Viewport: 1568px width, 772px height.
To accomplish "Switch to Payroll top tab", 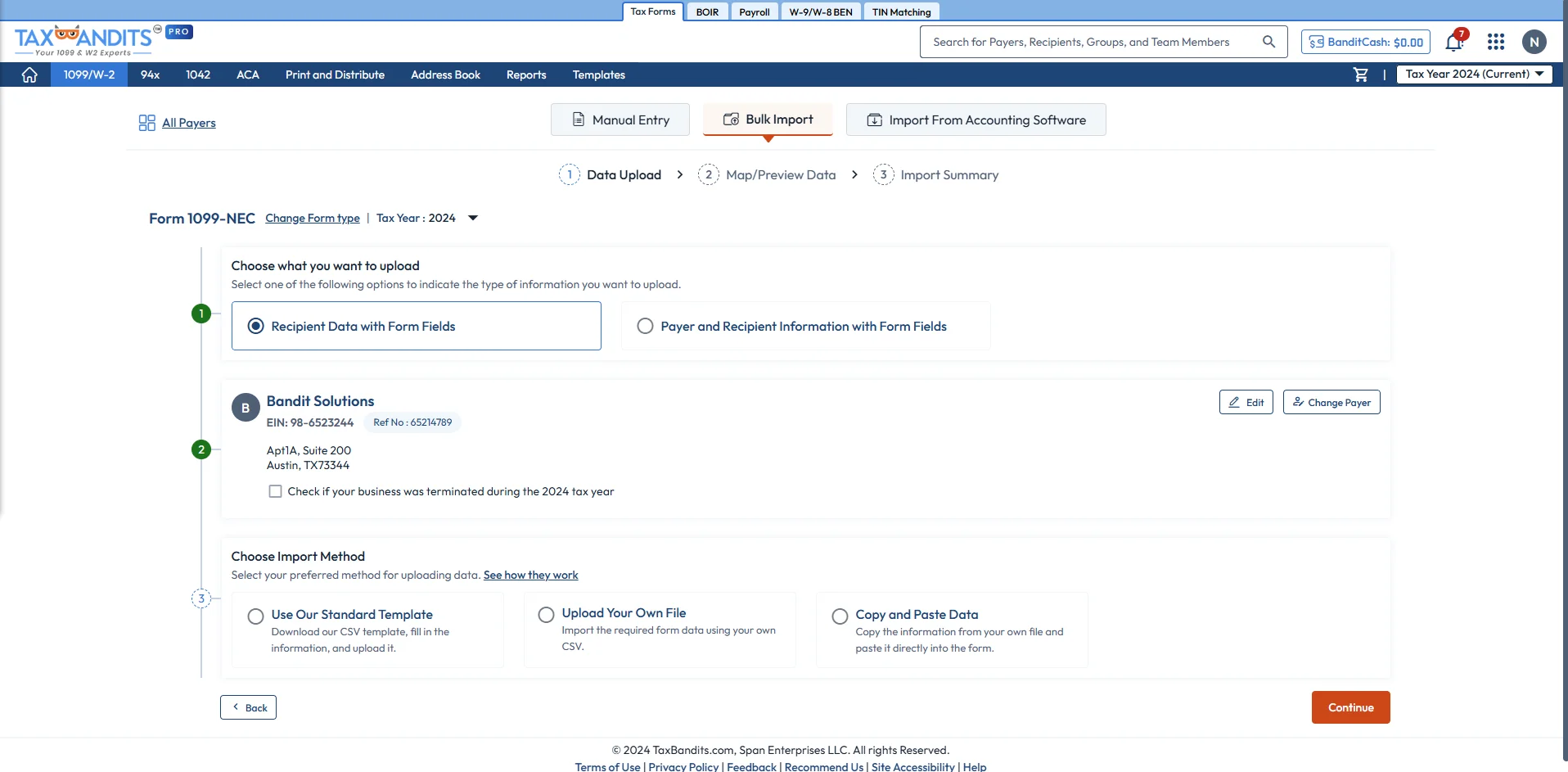I will (754, 12).
